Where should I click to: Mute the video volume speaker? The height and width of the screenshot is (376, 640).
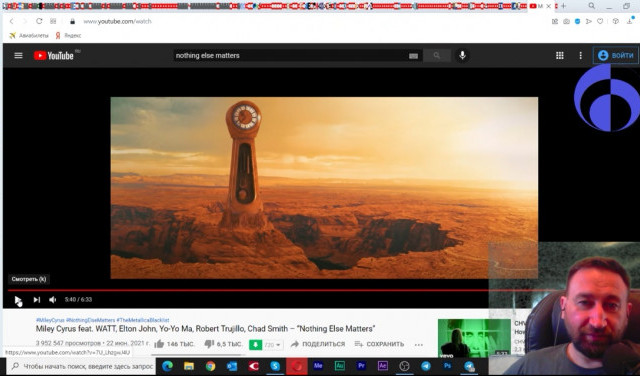click(53, 300)
